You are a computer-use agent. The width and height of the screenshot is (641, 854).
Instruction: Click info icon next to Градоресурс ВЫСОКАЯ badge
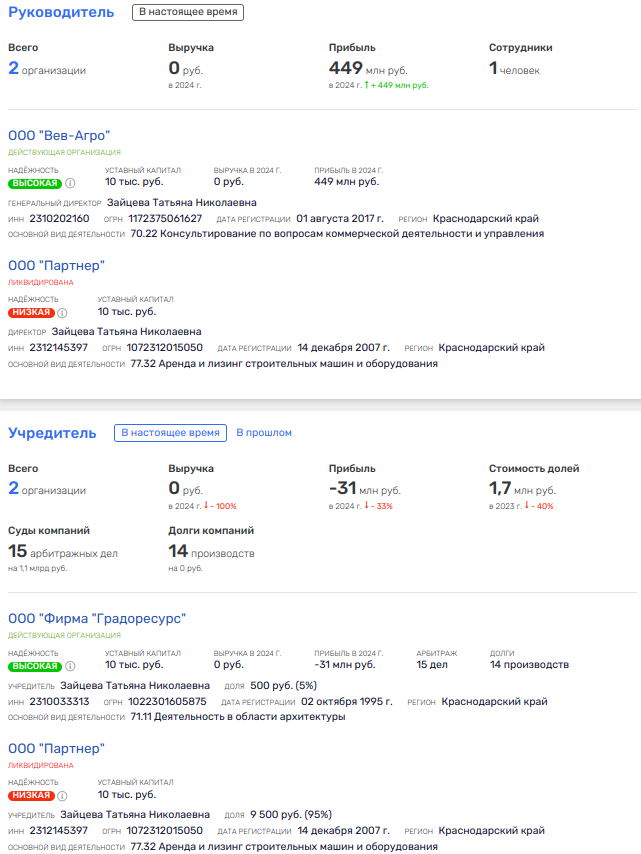(x=70, y=666)
